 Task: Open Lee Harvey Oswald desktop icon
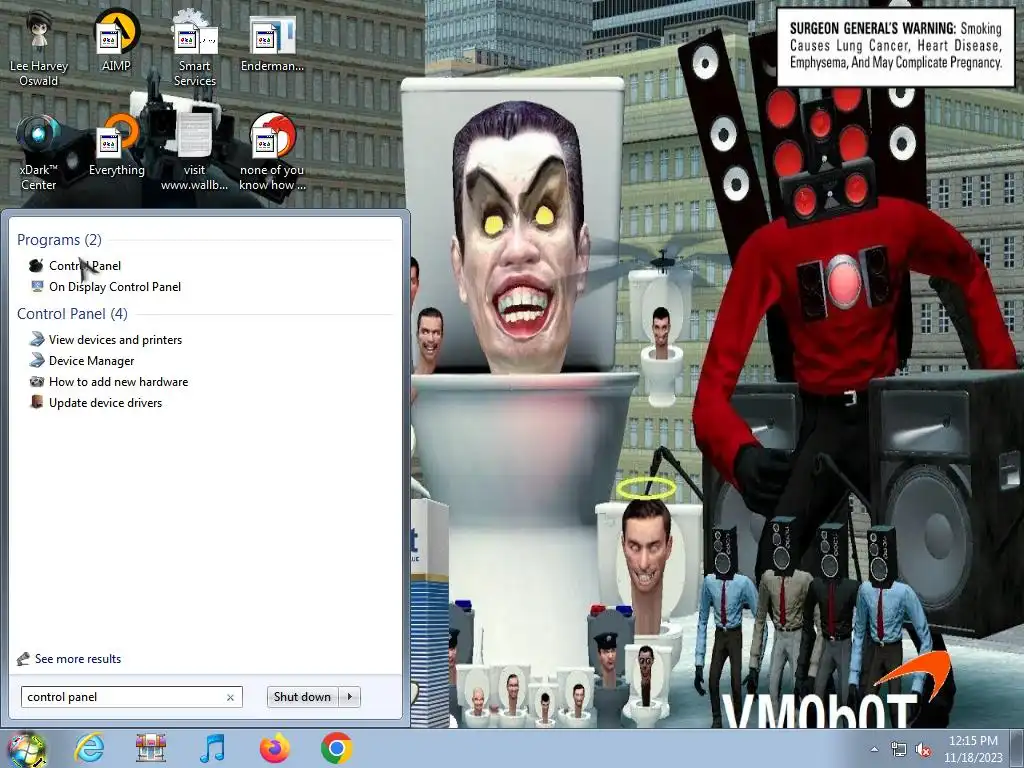[39, 49]
